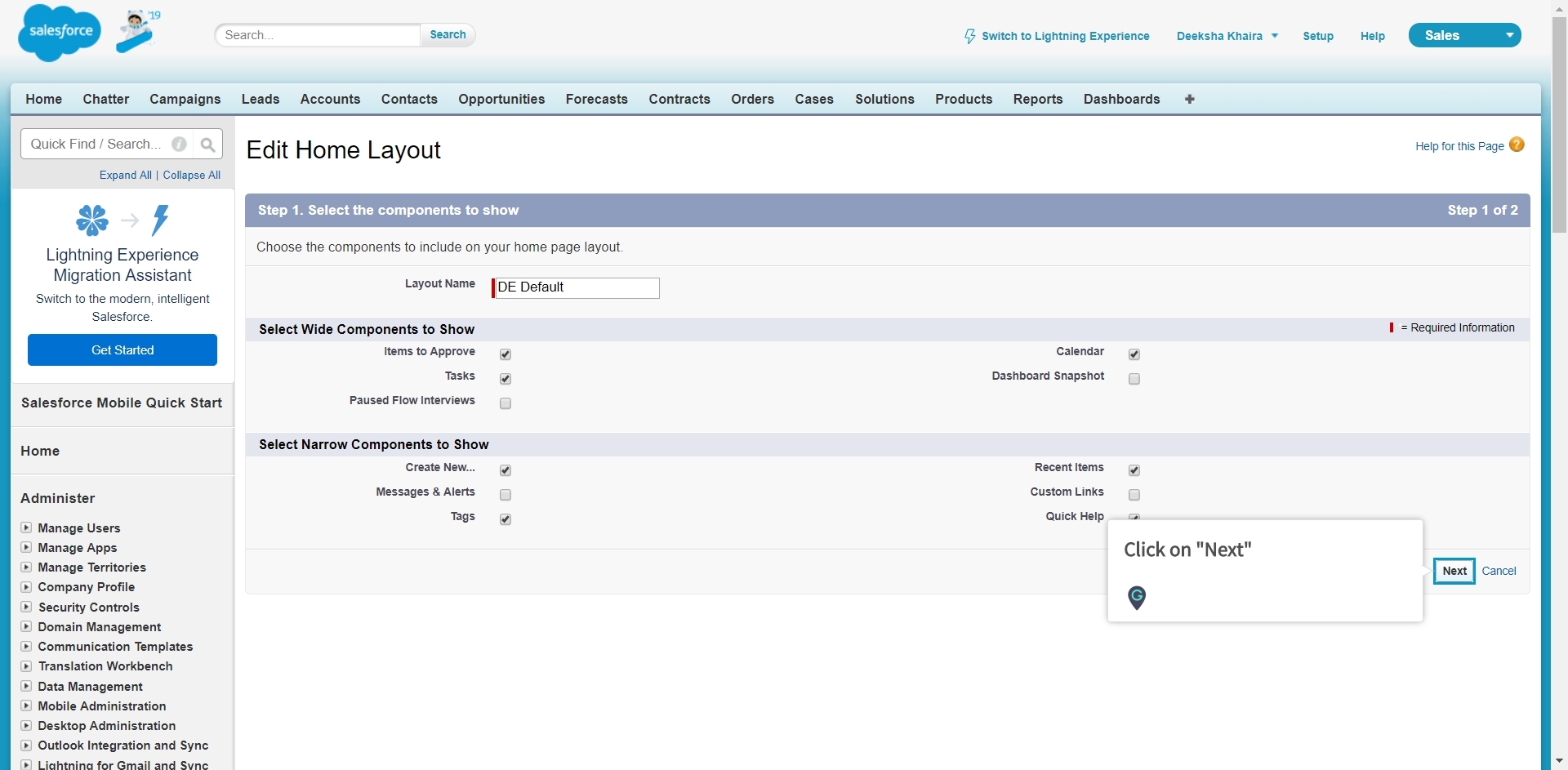Click the scrollbar down arrow

(x=1559, y=761)
